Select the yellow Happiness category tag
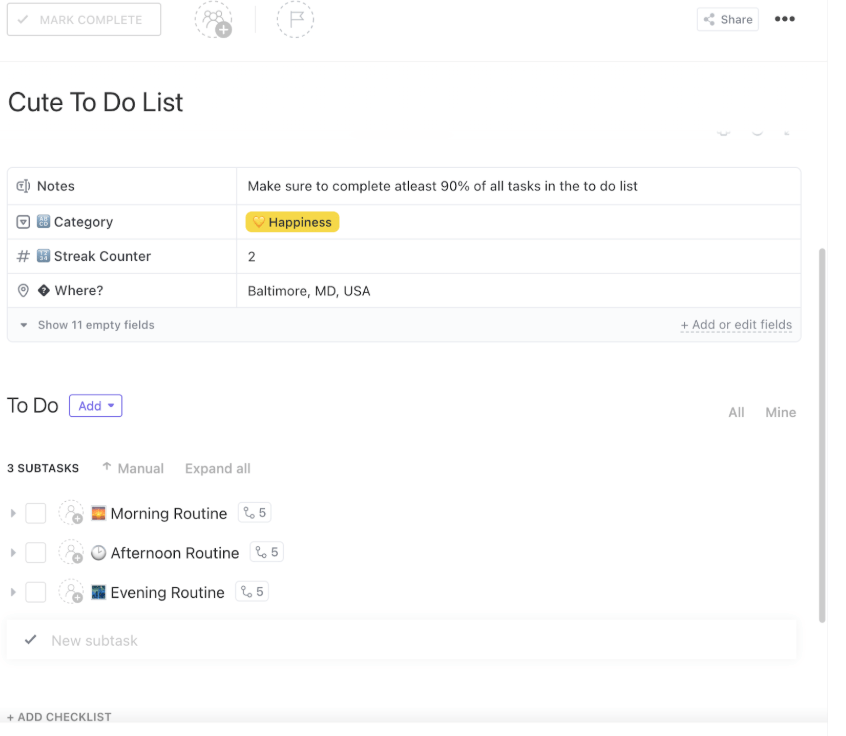Screen dimensions: 846x736 click(x=293, y=222)
